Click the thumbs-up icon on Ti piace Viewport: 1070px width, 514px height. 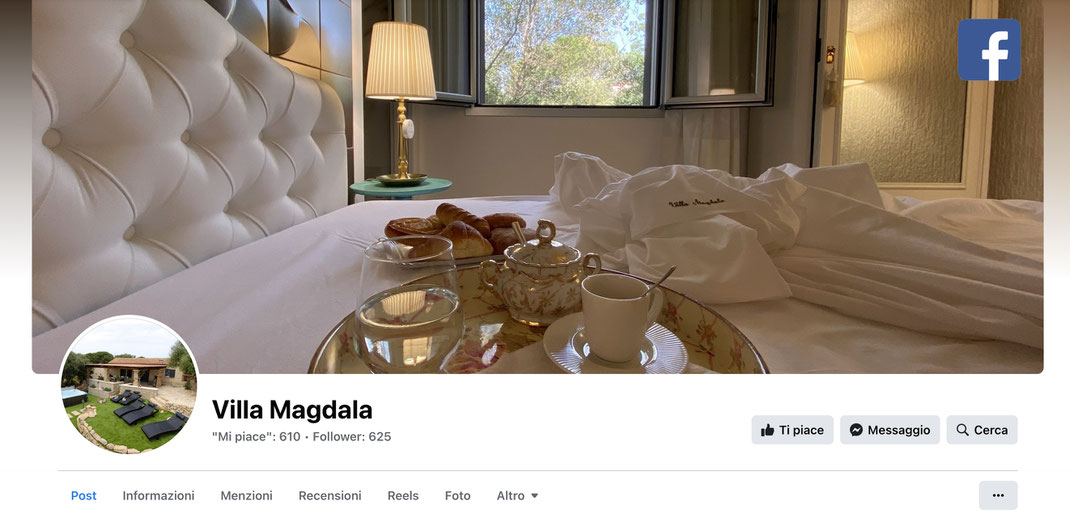(768, 430)
